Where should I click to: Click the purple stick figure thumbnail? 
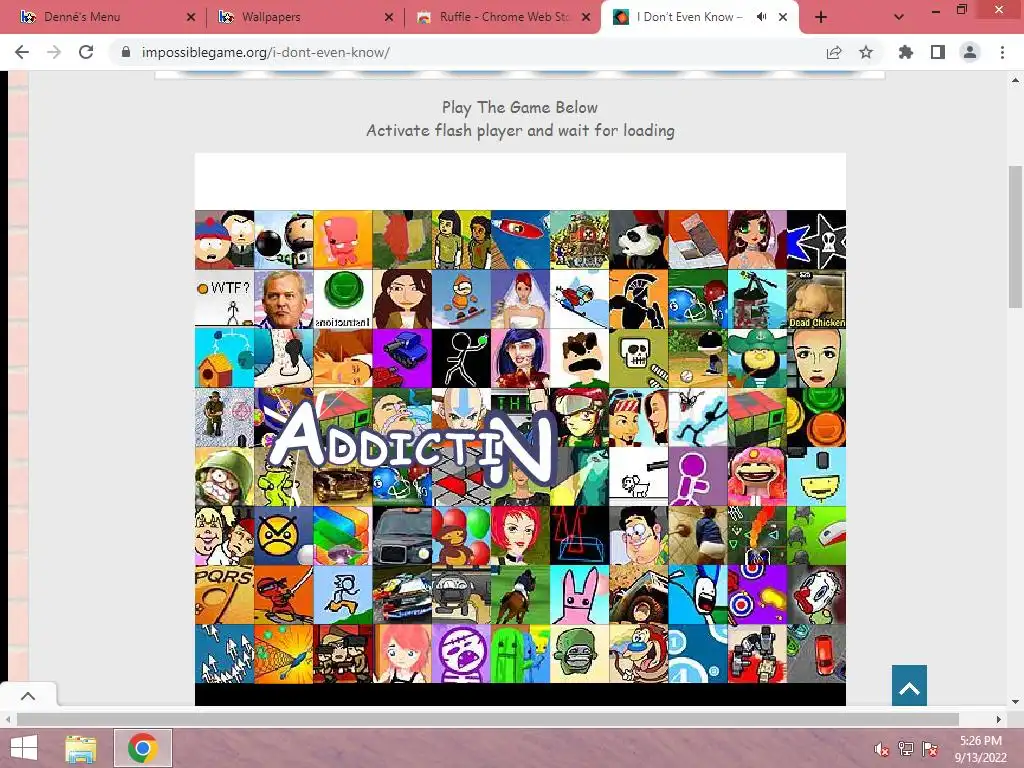697,477
